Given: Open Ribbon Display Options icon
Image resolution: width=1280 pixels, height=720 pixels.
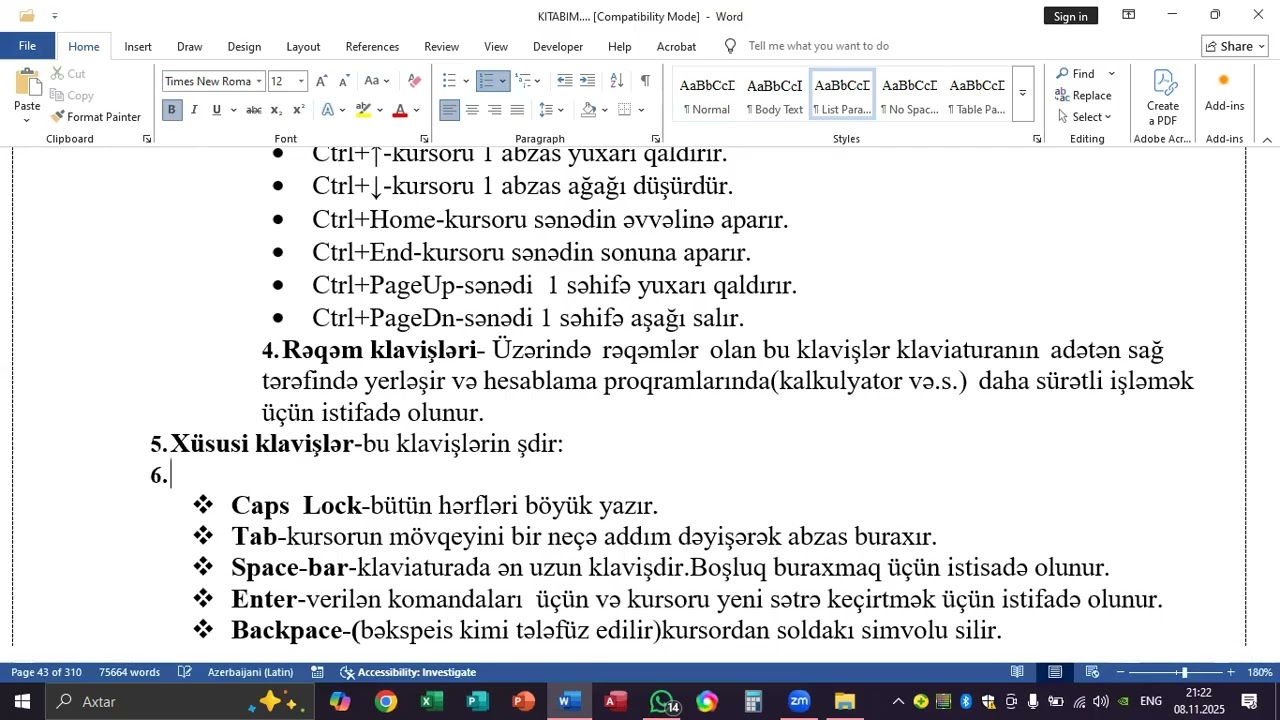Looking at the screenshot, I should tap(1128, 15).
